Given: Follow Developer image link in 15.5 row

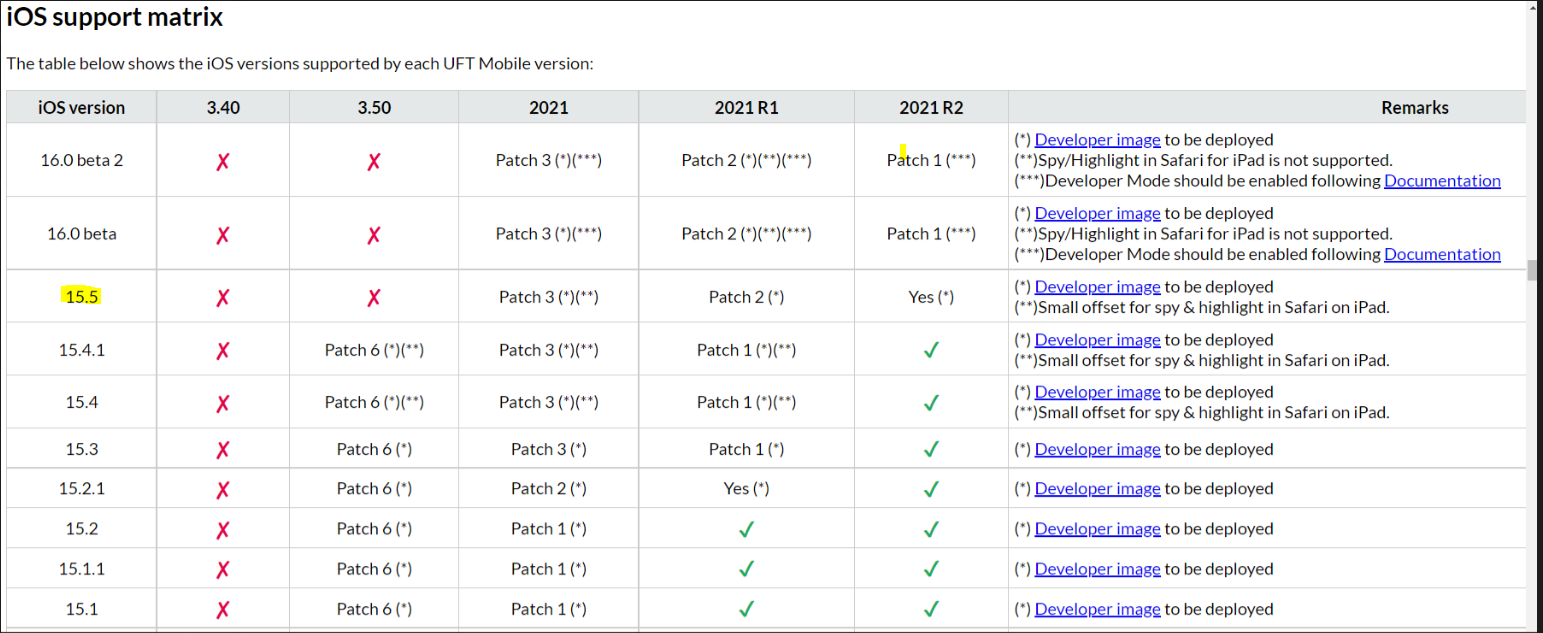Looking at the screenshot, I should (1097, 287).
